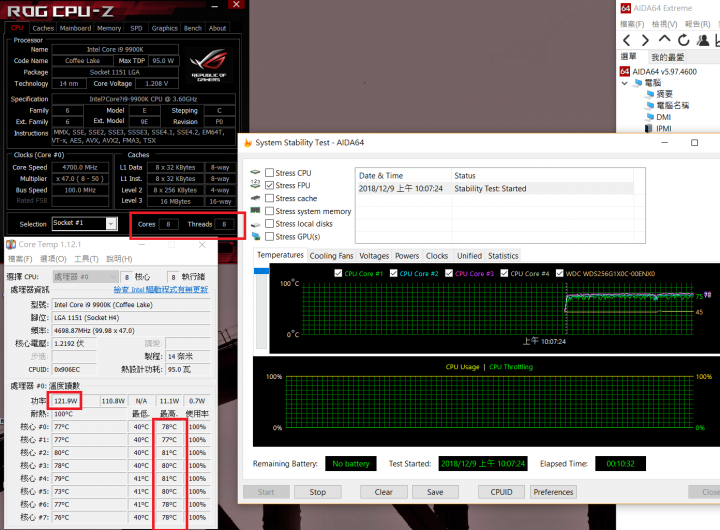Open the Temperatures tab in the stability test
The width and height of the screenshot is (720, 530).
(280, 255)
